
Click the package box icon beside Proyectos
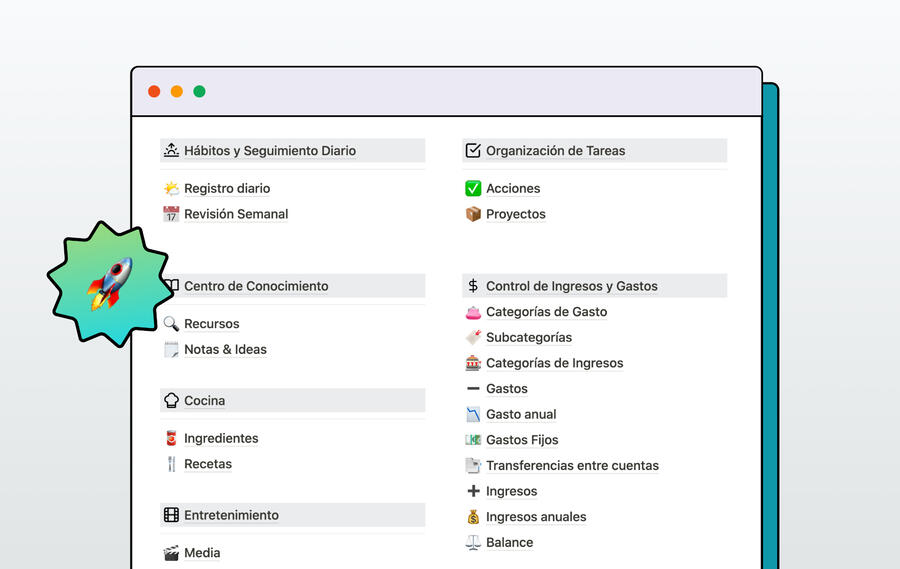pos(473,214)
